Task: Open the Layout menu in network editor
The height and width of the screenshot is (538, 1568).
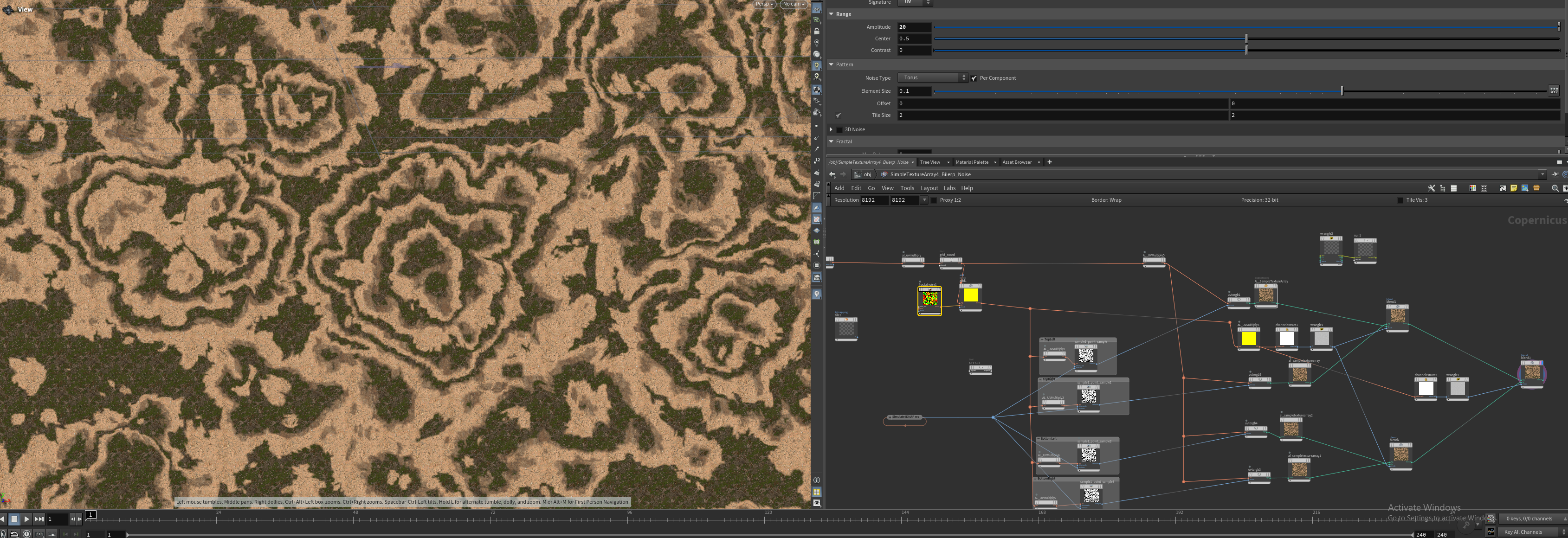Action: [929, 188]
